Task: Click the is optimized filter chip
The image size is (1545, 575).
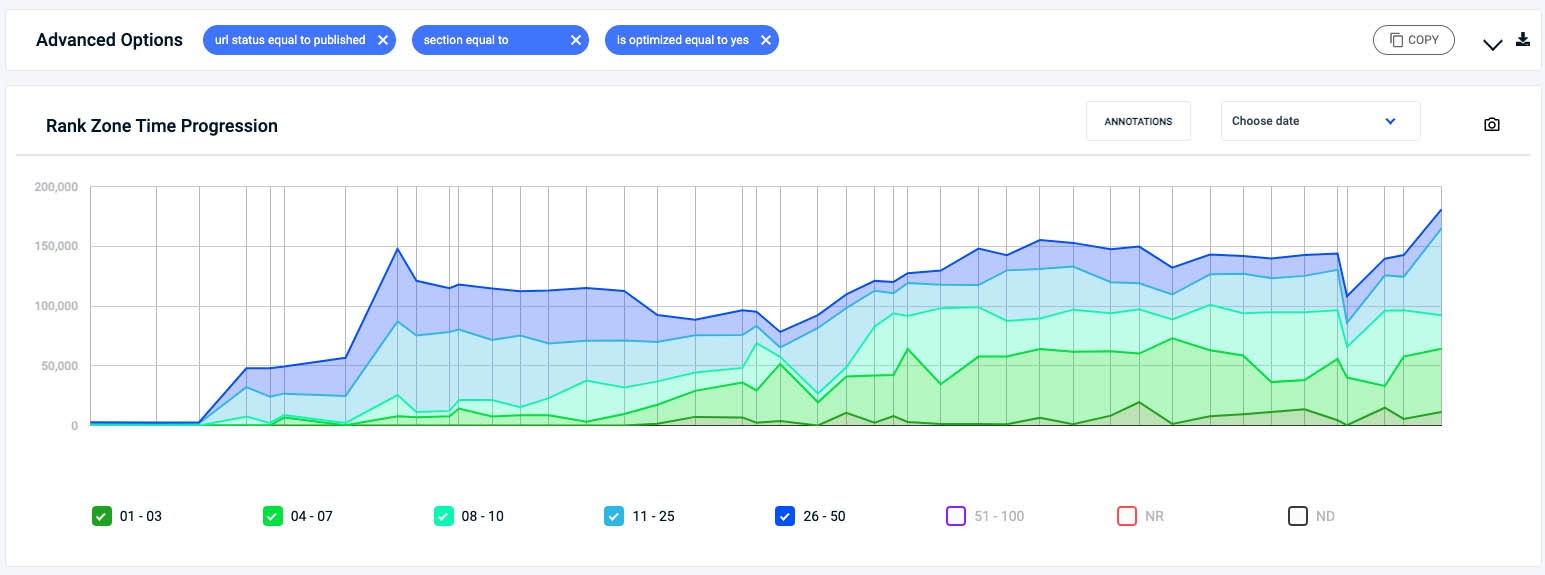Action: pyautogui.click(x=682, y=40)
